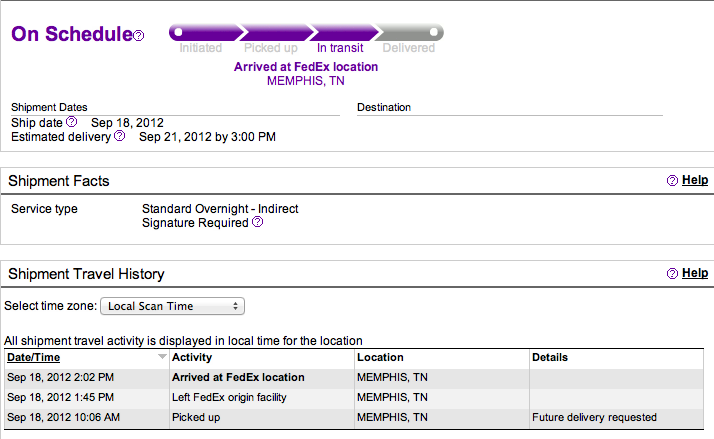Click the Date/Time sort arrow
The image size is (714, 439).
tap(162, 357)
